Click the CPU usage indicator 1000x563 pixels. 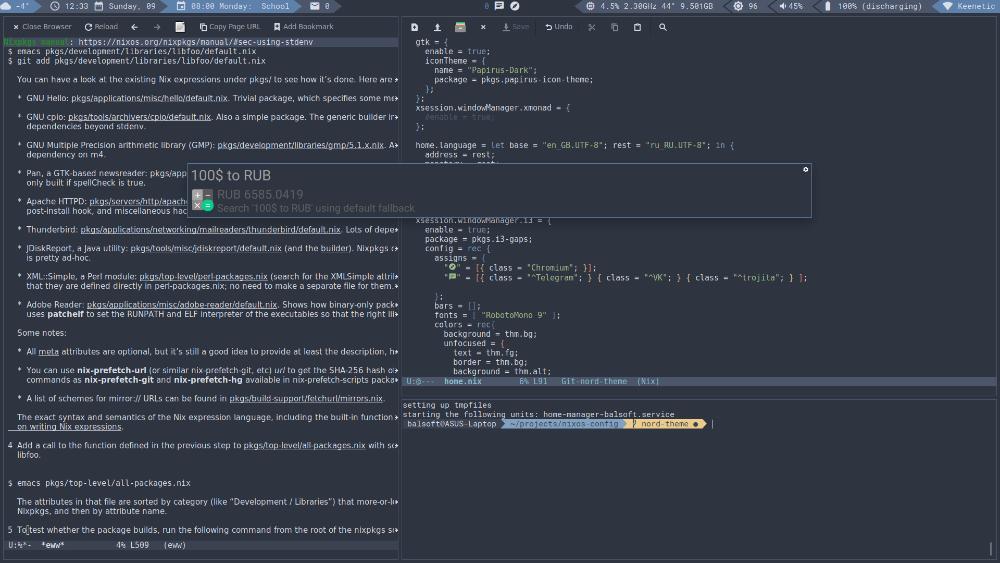(649, 6)
